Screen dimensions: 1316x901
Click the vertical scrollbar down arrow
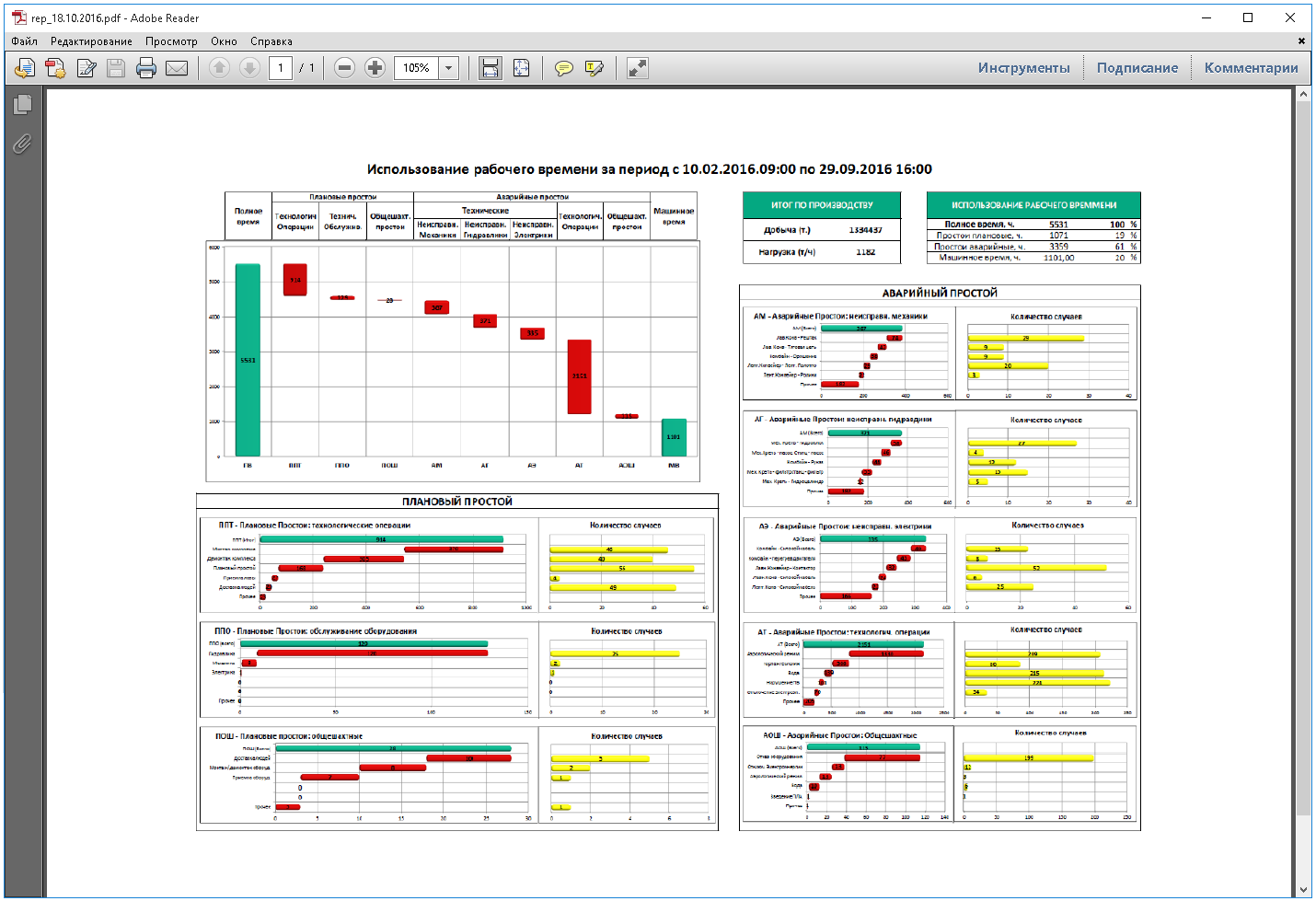[x=1303, y=889]
